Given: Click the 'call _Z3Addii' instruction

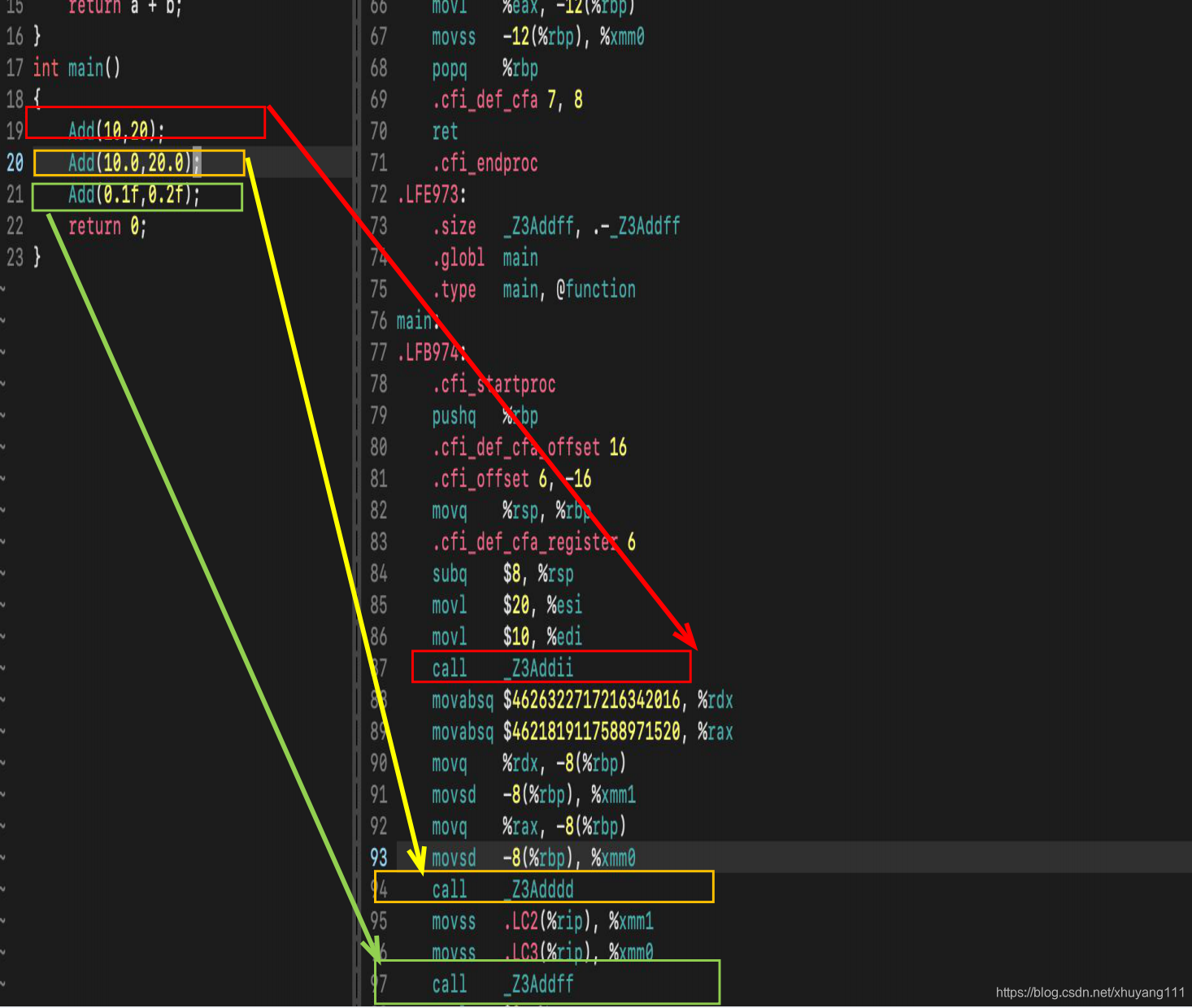Looking at the screenshot, I should (502, 668).
